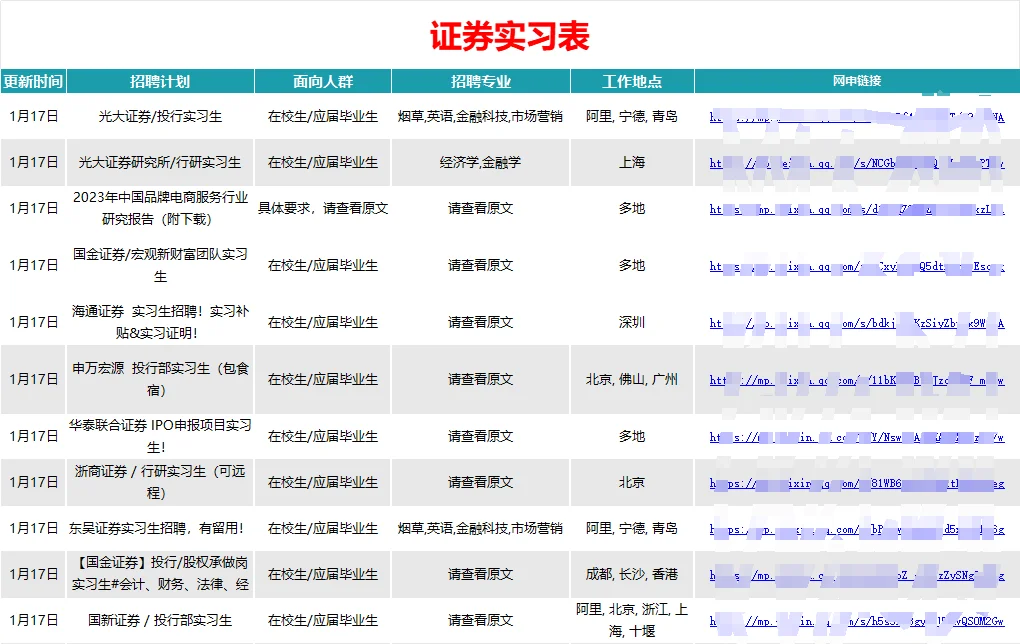The image size is (1020, 644).
Task: Select the 招聘计划 column header
Action: tap(160, 81)
